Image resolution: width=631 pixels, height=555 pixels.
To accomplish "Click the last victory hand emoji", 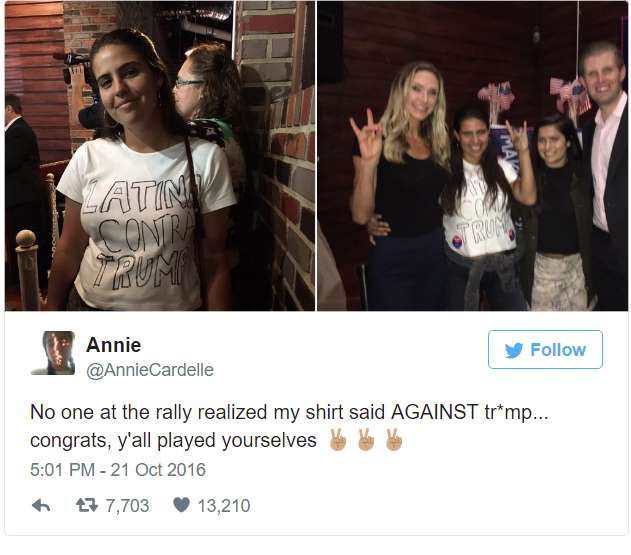I will click(394, 439).
